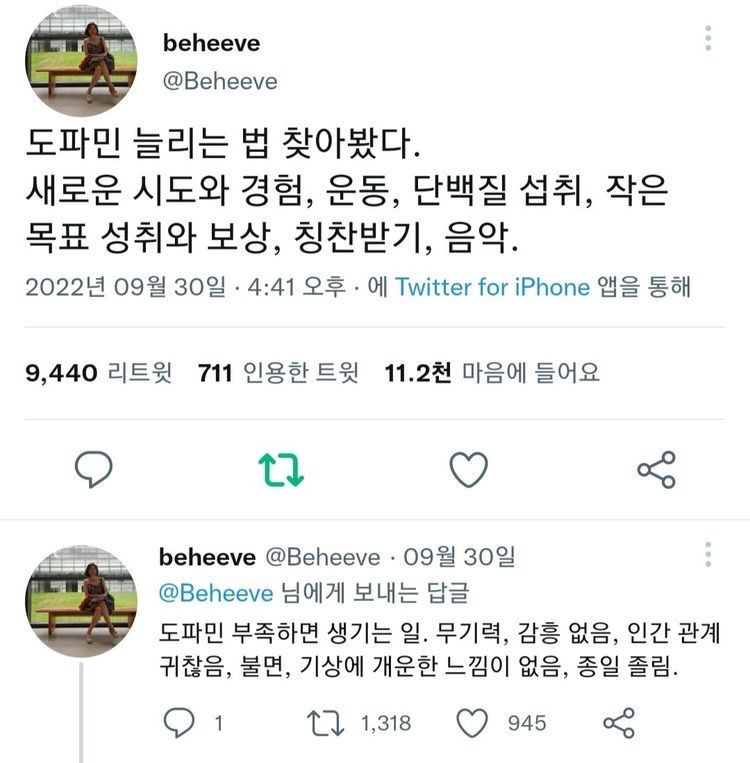Click the green retweet icon under main tweet
750x763 pixels.
281,469
